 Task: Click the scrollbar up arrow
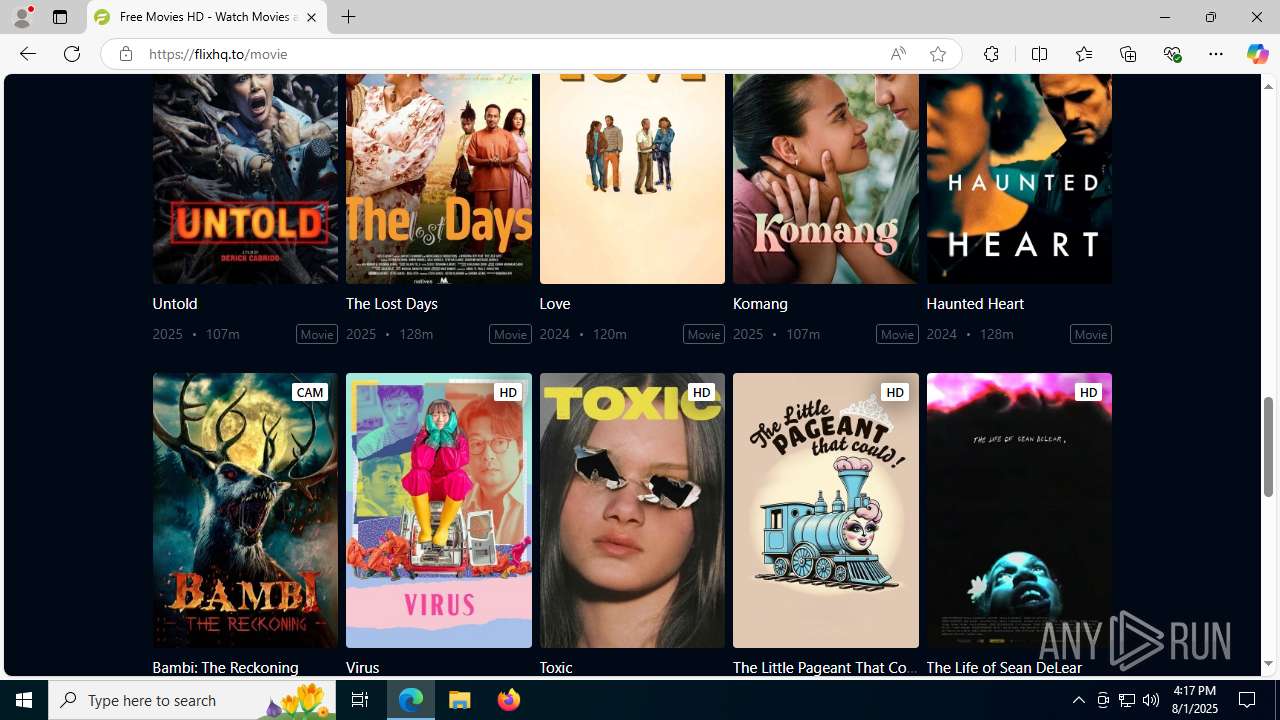tap(1268, 86)
